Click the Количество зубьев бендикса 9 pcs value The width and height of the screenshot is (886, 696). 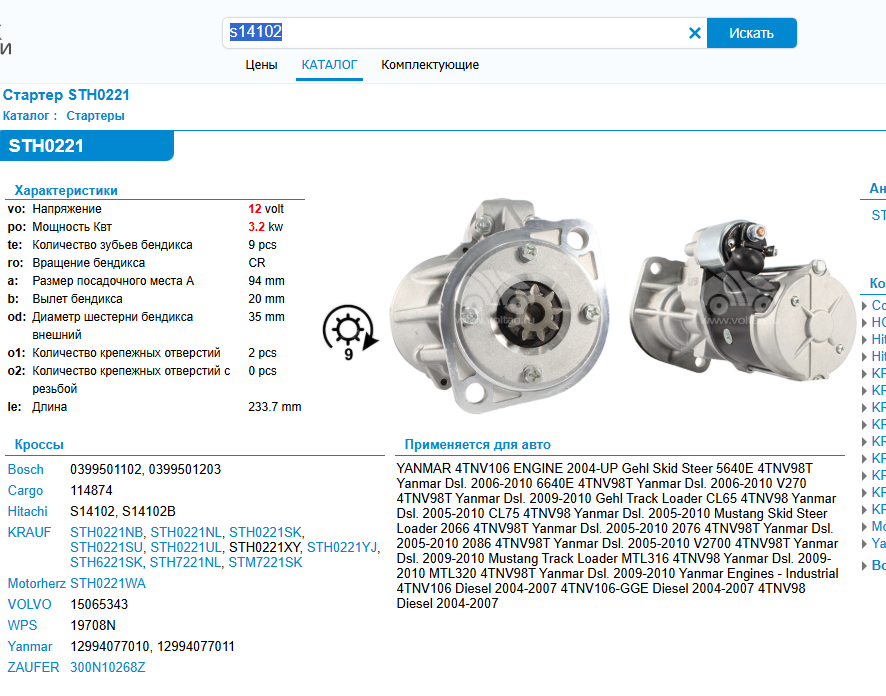click(x=262, y=245)
